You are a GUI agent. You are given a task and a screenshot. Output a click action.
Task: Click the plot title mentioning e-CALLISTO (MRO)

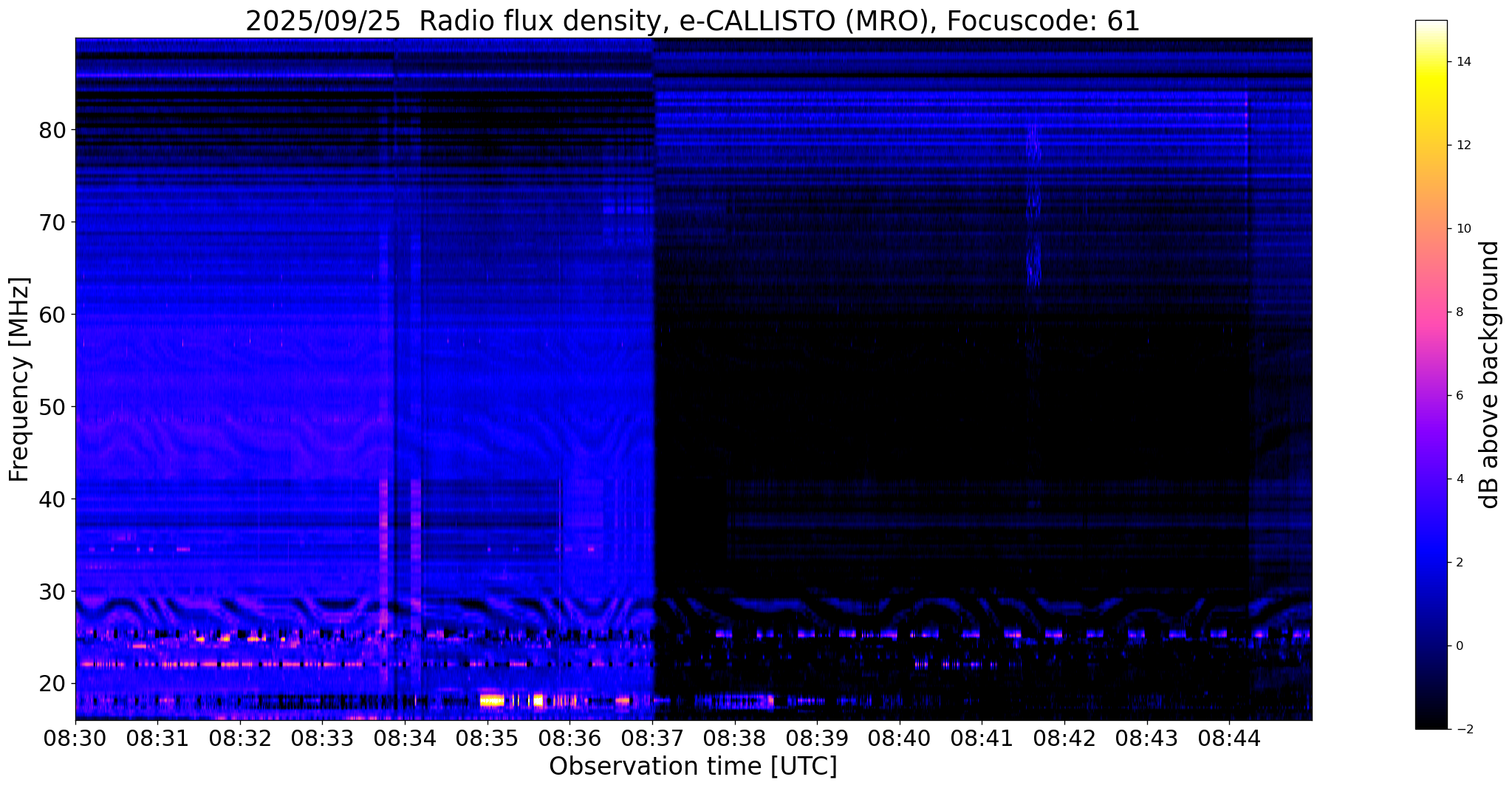point(693,21)
